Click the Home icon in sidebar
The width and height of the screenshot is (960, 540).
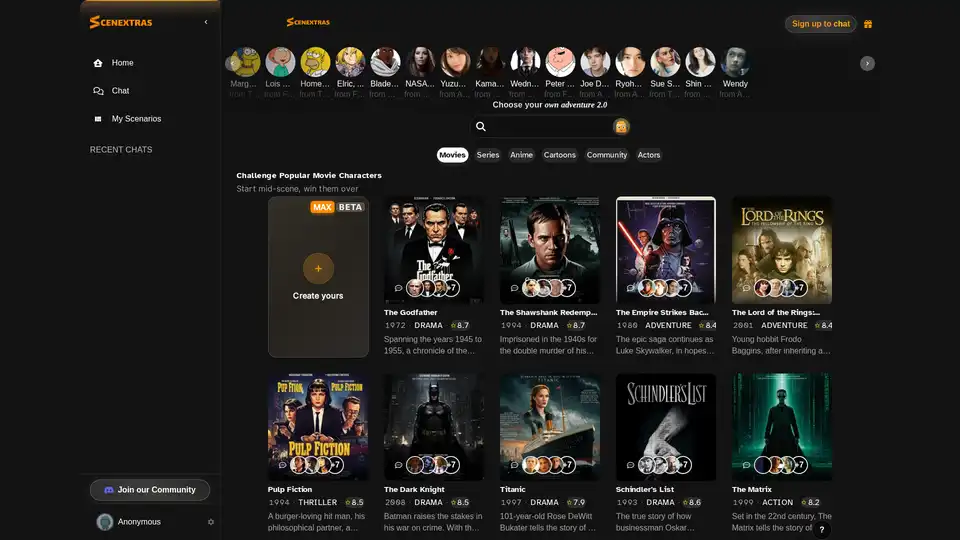pyautogui.click(x=98, y=63)
